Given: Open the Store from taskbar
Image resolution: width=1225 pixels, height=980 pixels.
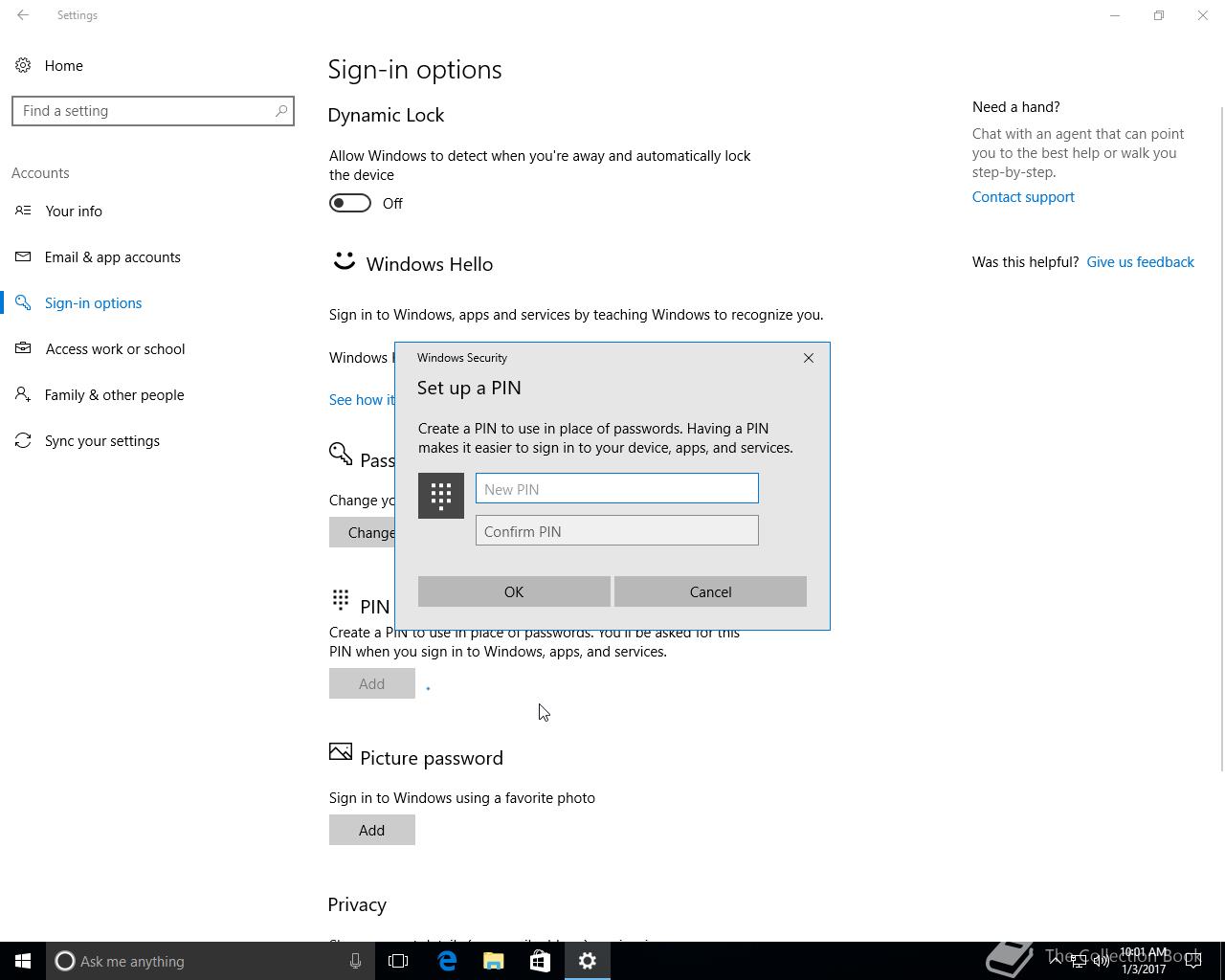Looking at the screenshot, I should (x=540, y=961).
